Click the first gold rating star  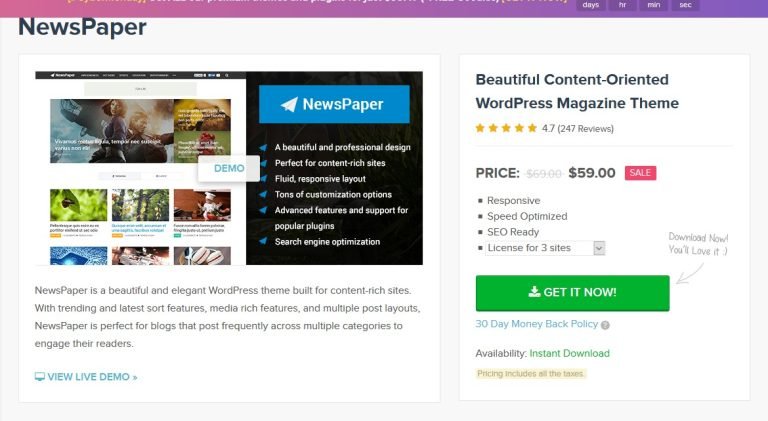tap(480, 128)
